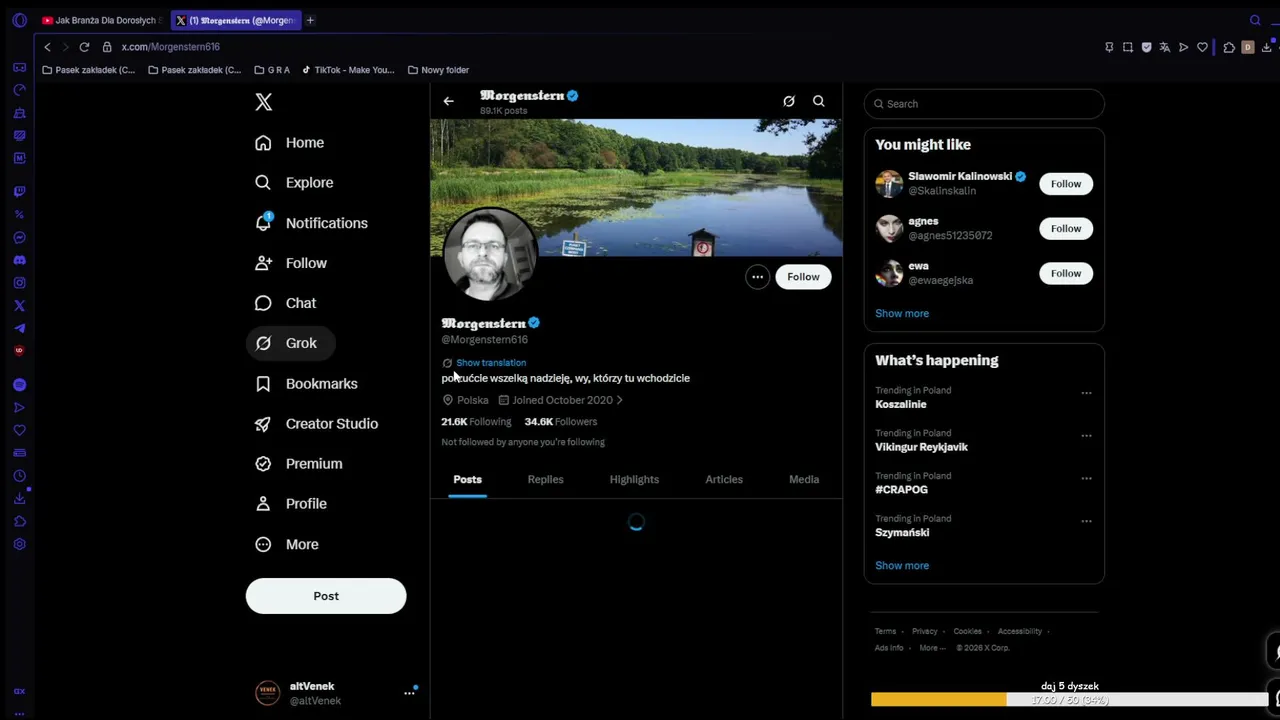Open Twitch from the Opera sidebar
1280x720 pixels.
pyautogui.click(x=19, y=191)
